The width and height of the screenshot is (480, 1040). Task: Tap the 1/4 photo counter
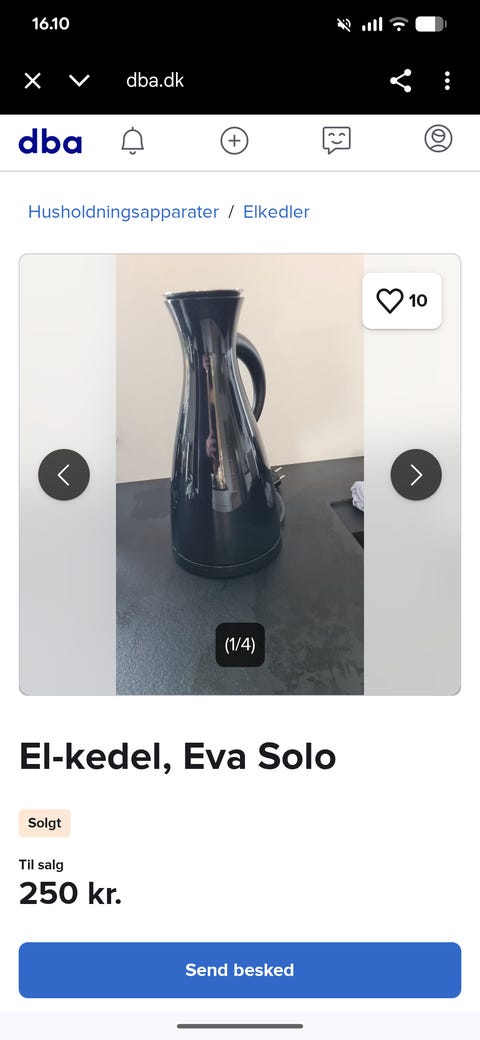(x=240, y=645)
